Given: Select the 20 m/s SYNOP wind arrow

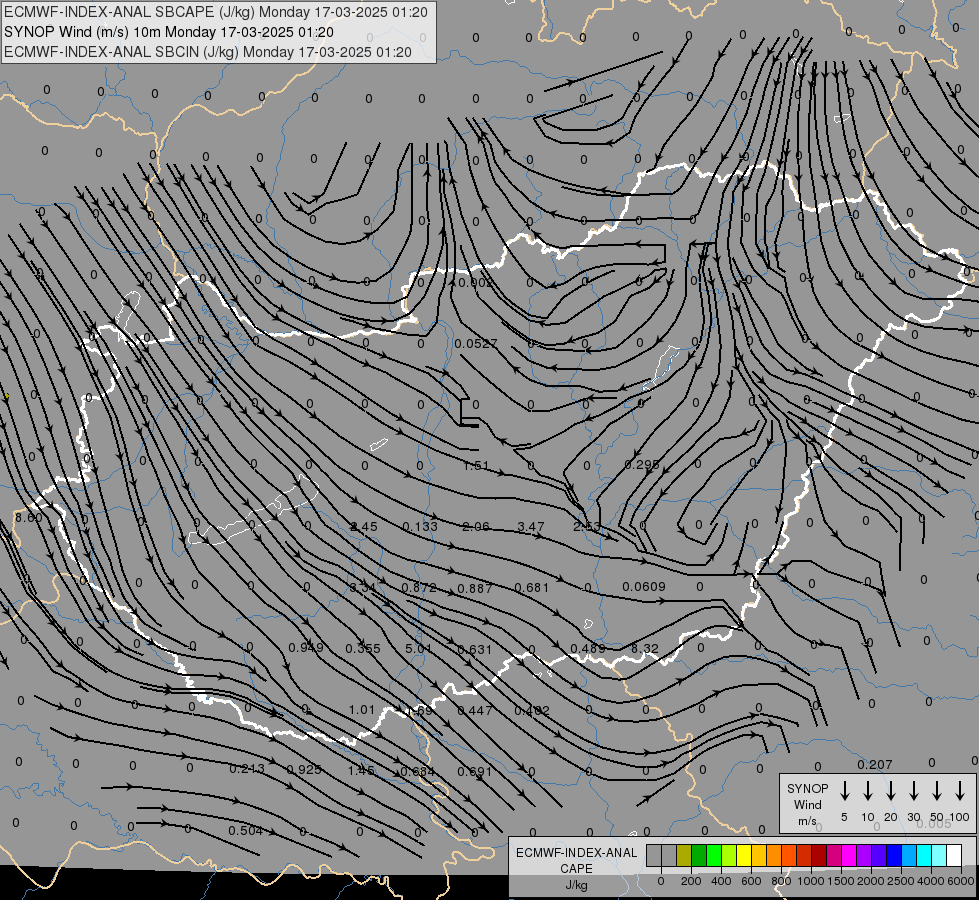Looking at the screenshot, I should [x=890, y=791].
